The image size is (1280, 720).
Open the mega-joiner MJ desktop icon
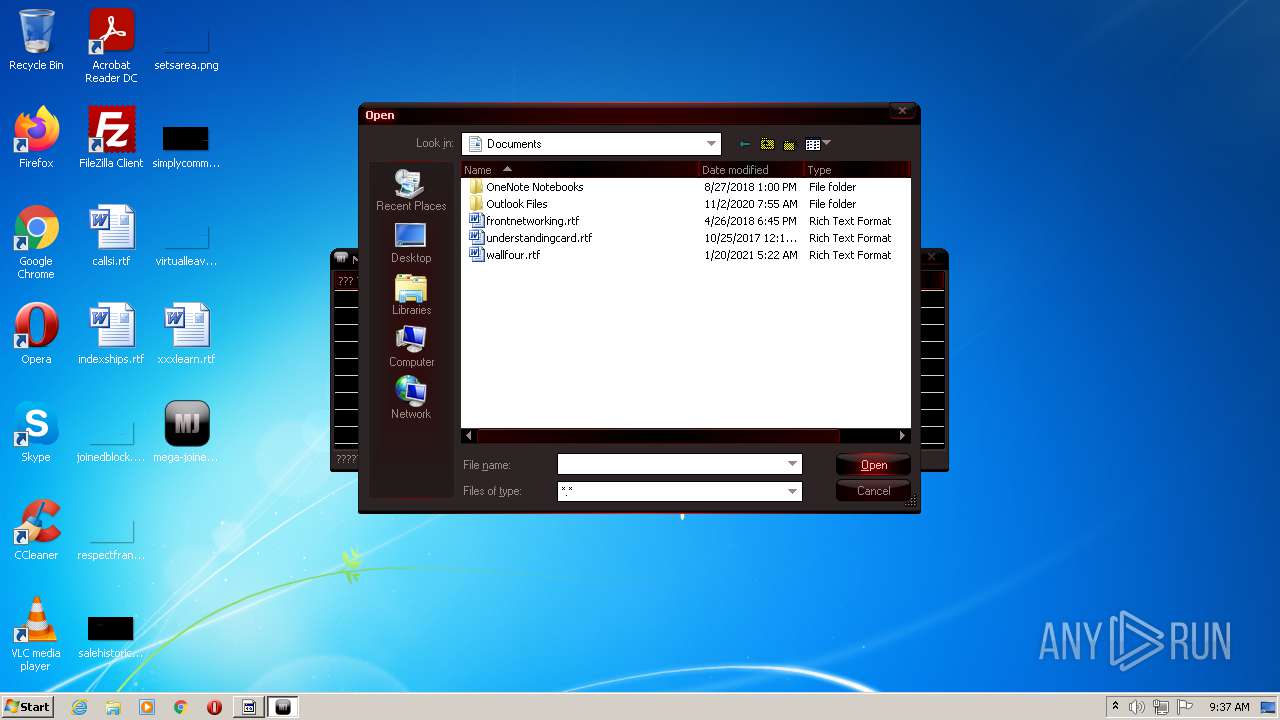186,432
